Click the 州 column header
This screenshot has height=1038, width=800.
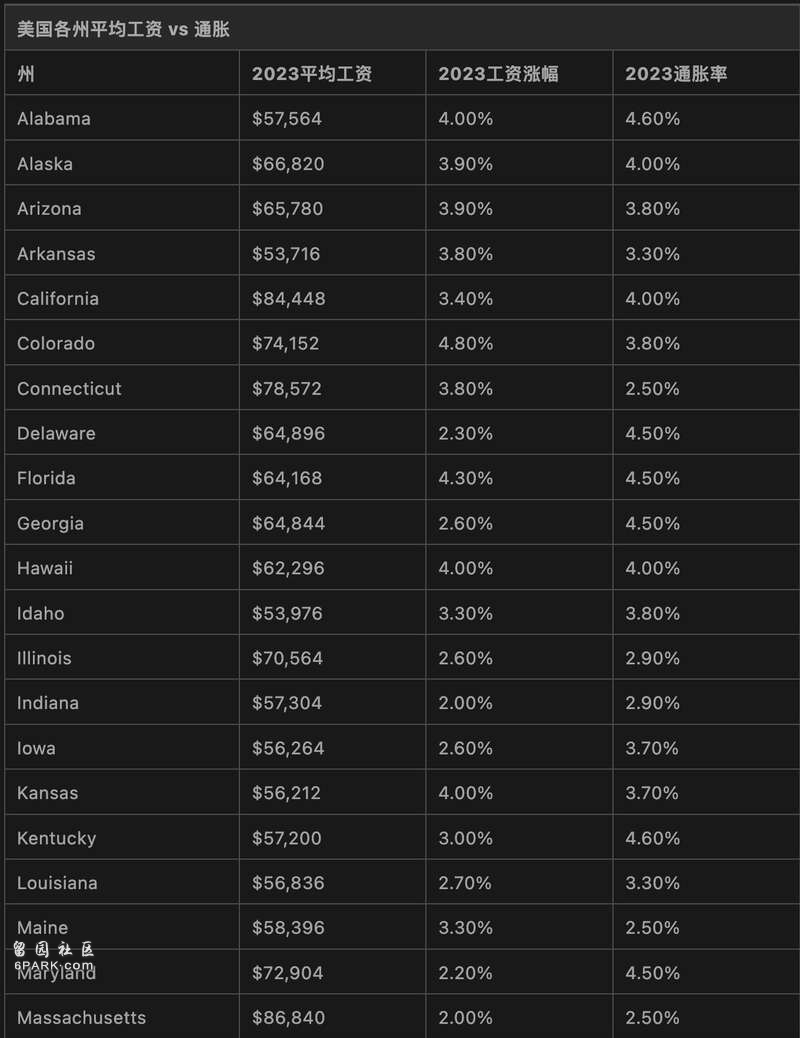(x=26, y=74)
